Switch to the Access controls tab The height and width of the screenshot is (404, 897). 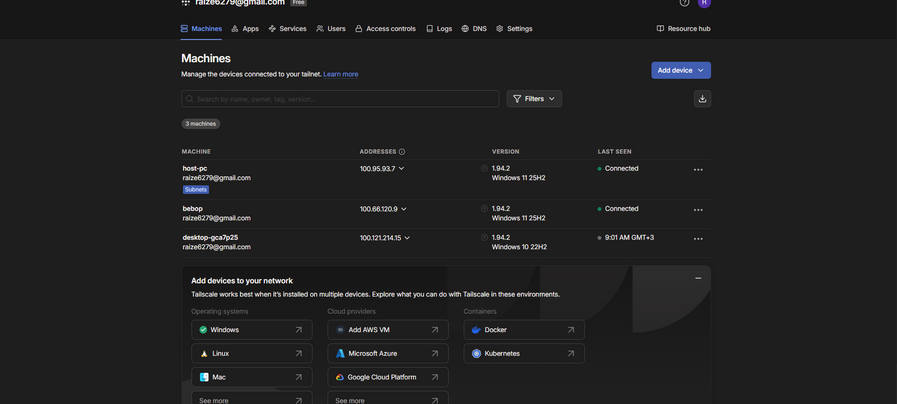[384, 29]
